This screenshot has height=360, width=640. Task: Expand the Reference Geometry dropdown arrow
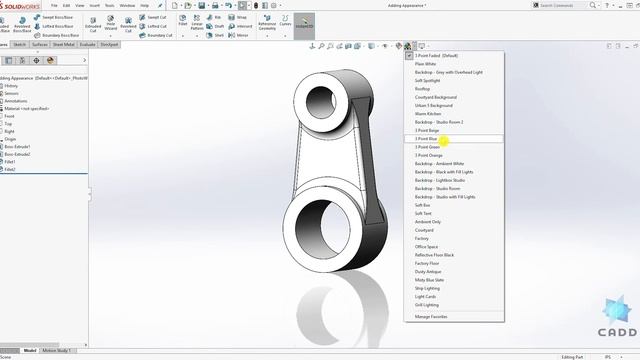[x=267, y=36]
